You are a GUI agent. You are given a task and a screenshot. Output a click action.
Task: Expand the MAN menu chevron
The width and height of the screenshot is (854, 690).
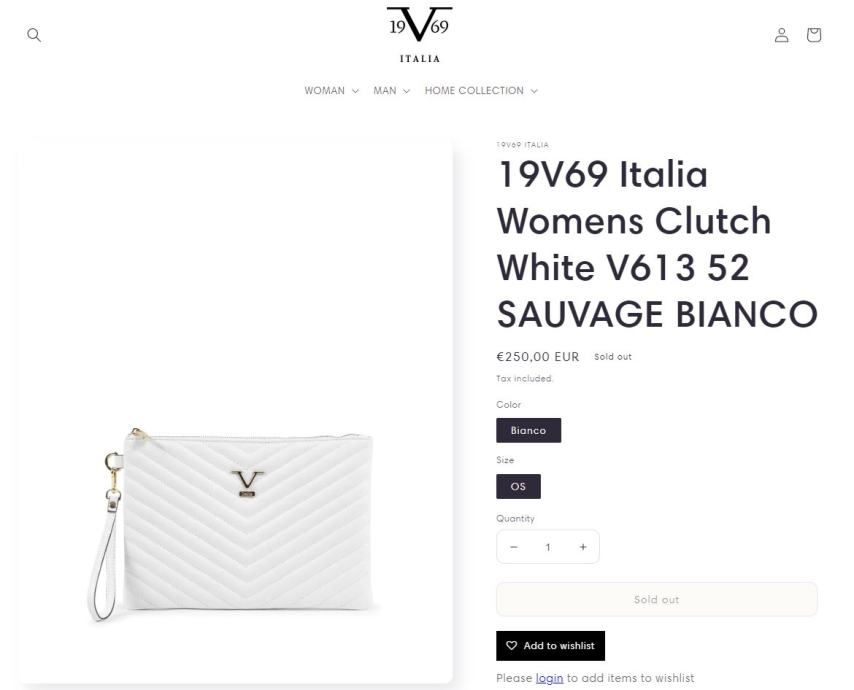pos(406,91)
